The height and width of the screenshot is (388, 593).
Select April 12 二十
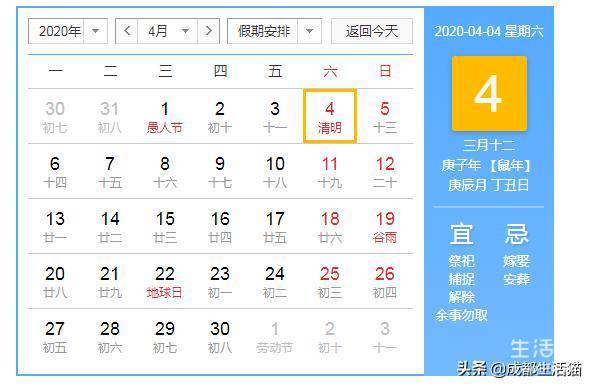coord(385,171)
